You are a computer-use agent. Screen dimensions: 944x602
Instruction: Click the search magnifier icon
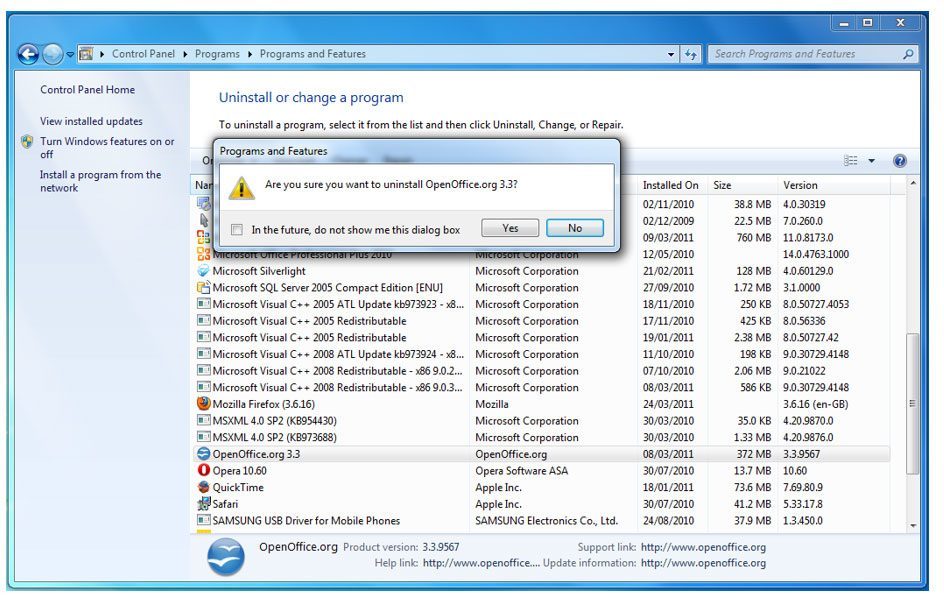tap(908, 54)
